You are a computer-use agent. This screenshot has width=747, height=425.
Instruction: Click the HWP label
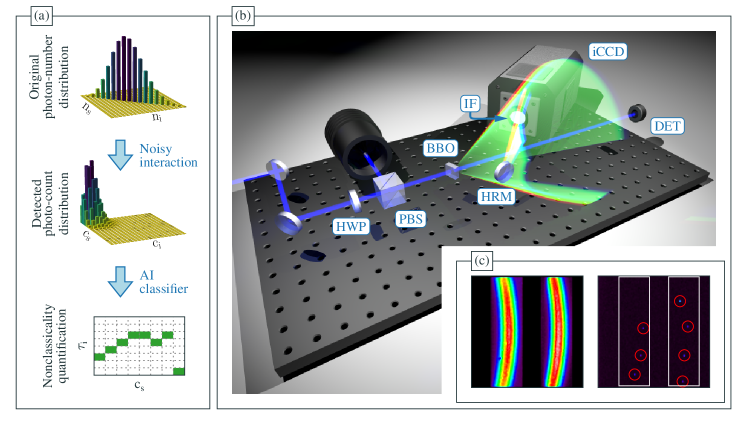pos(351,226)
